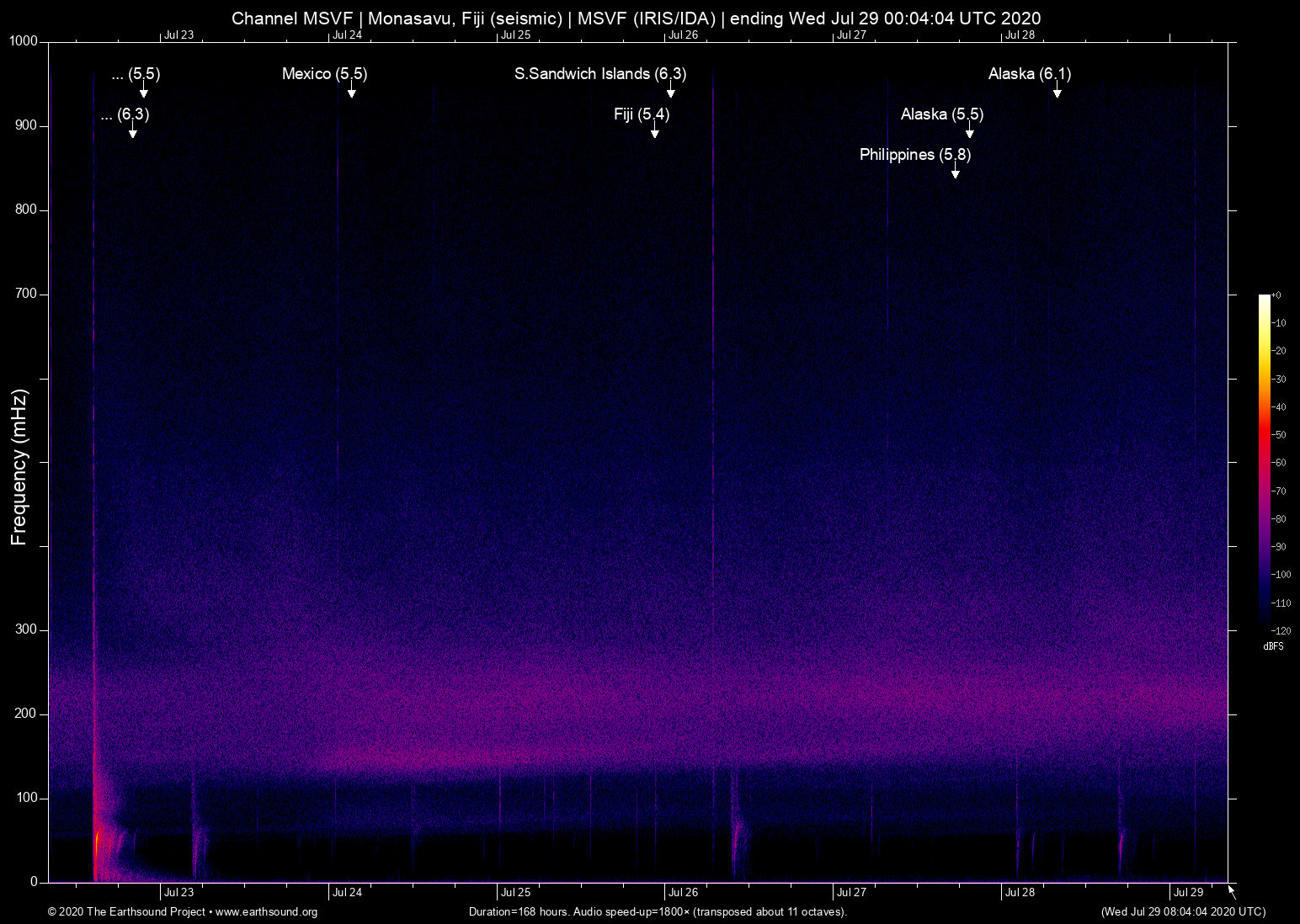Click the arrow under the '... (5.5)' label
Image resolution: width=1300 pixels, height=924 pixels.
[x=144, y=92]
